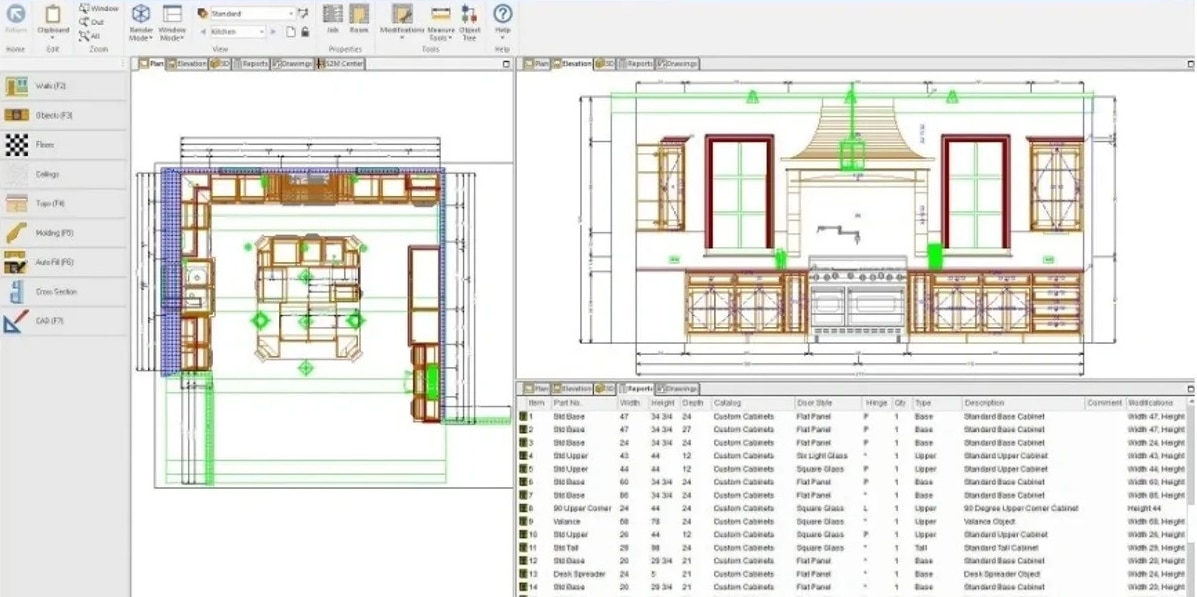The image size is (1197, 597).
Task: Click the Return arrow icon
Action: pyautogui.click(x=15, y=14)
